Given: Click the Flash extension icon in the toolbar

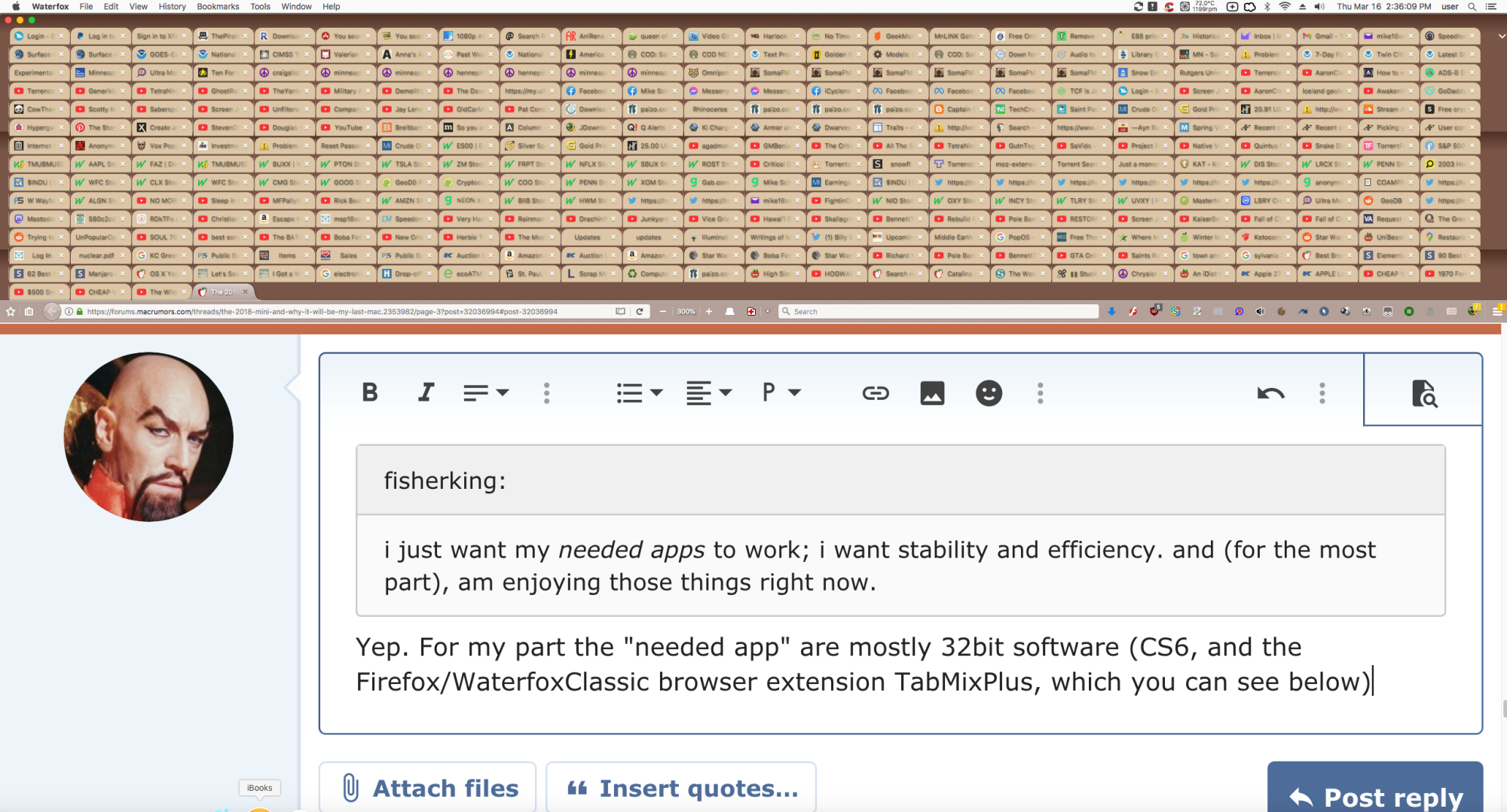Looking at the screenshot, I should pyautogui.click(x=1133, y=311).
